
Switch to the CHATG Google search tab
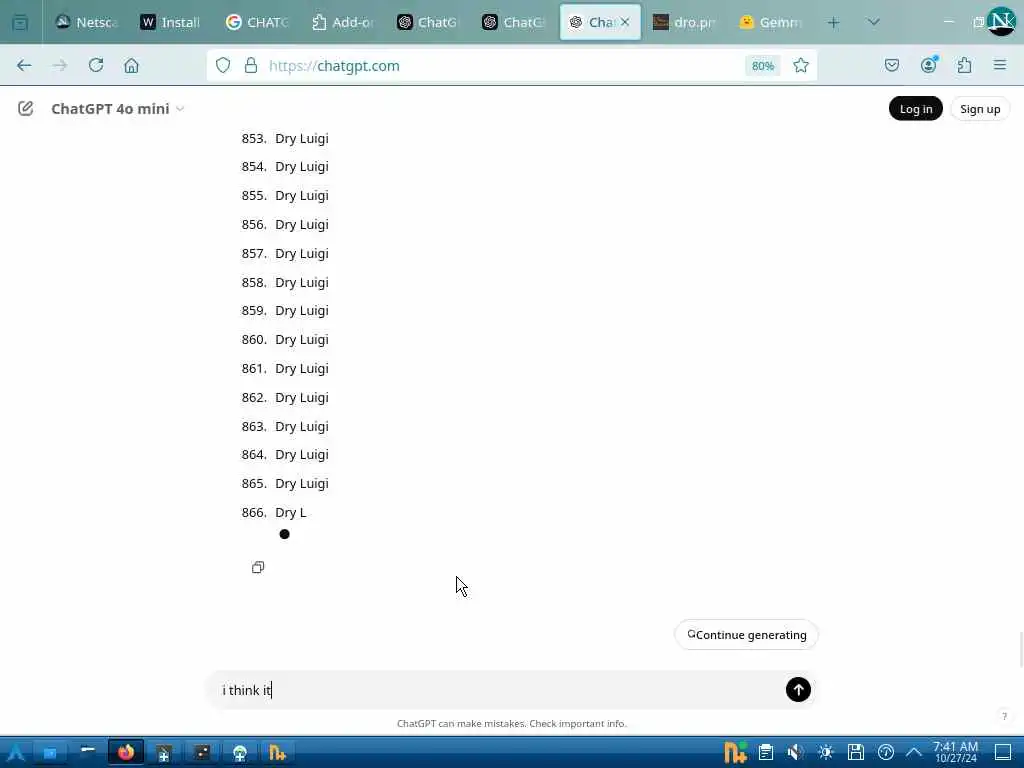[x=257, y=23]
